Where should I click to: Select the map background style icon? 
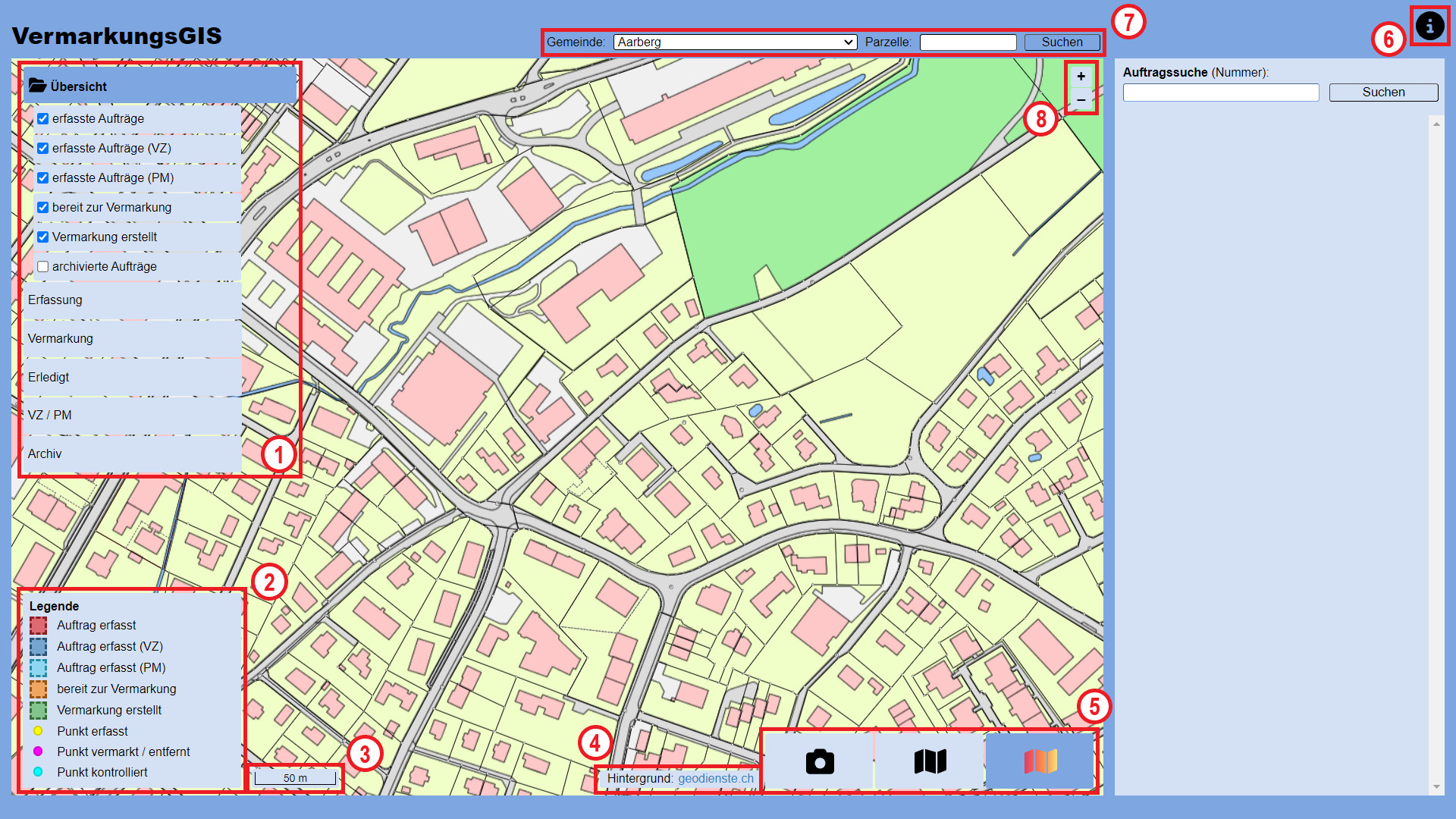coord(930,761)
